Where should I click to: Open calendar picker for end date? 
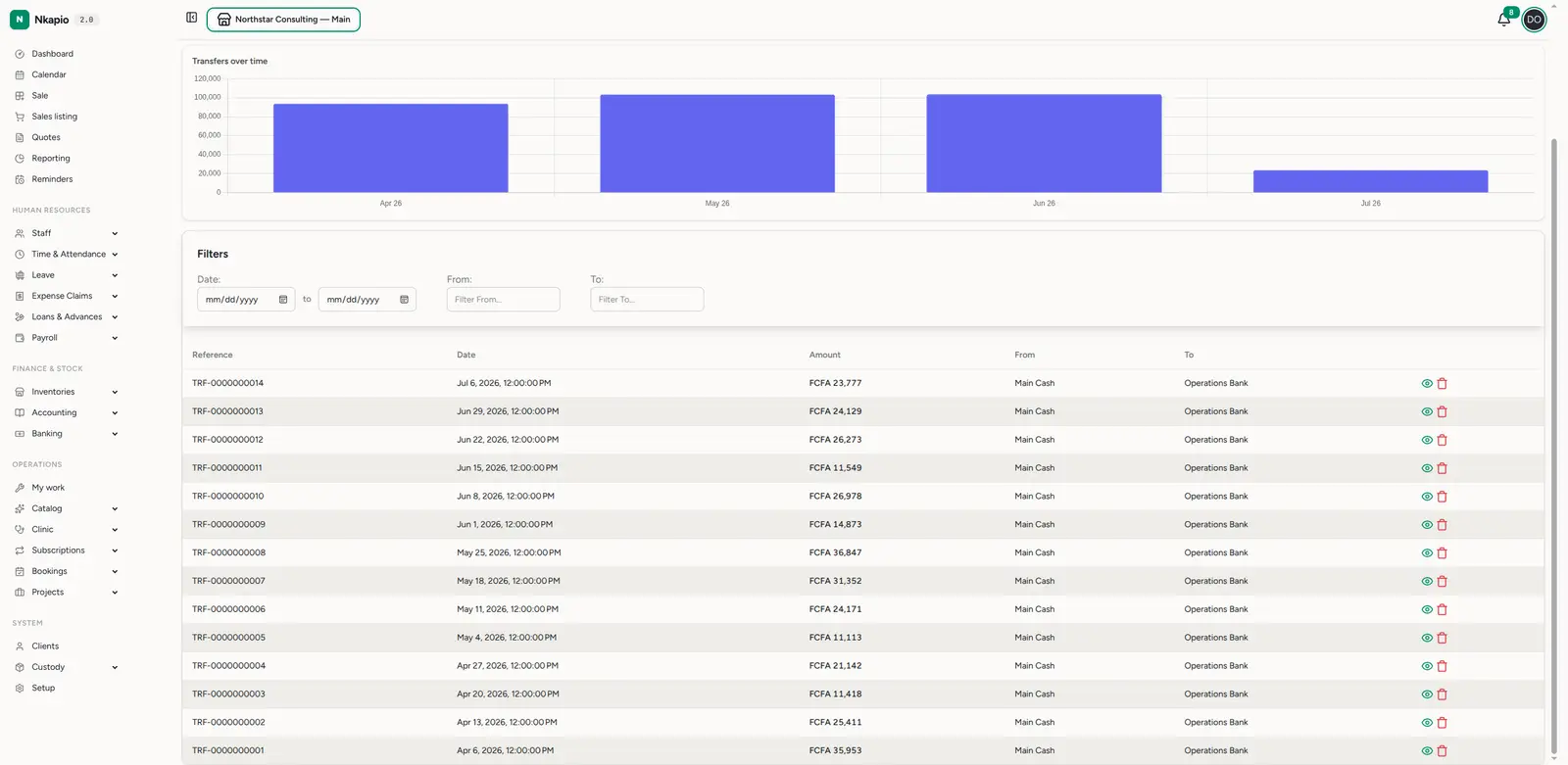click(x=404, y=300)
